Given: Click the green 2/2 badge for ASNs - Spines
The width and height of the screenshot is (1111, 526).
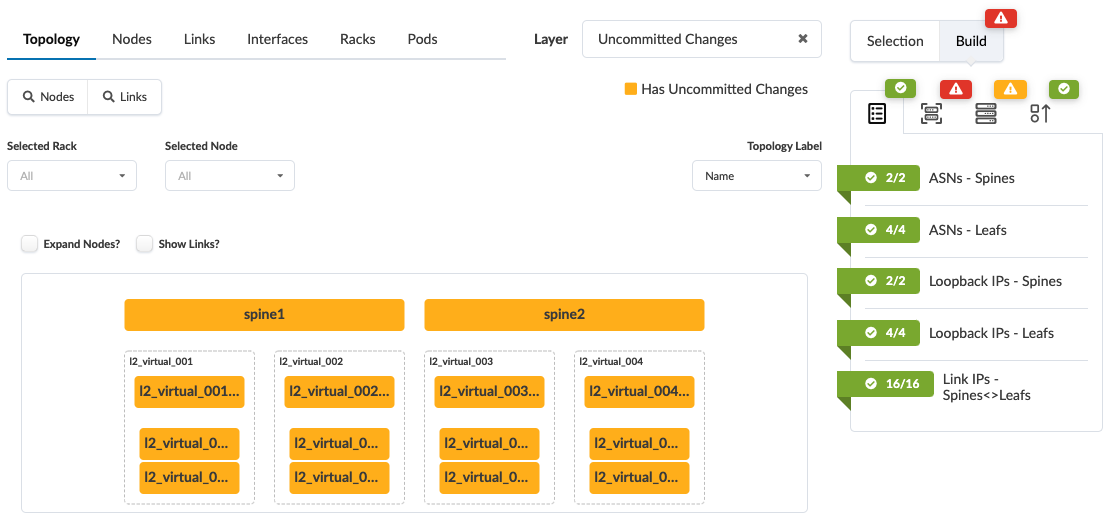Looking at the screenshot, I should (x=885, y=178).
